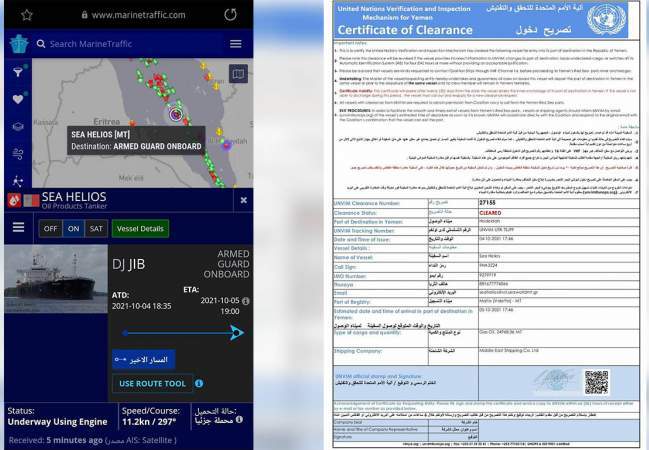Close the SEA HELIOS vessel panel
This screenshot has height=450, width=649.
[x=243, y=200]
